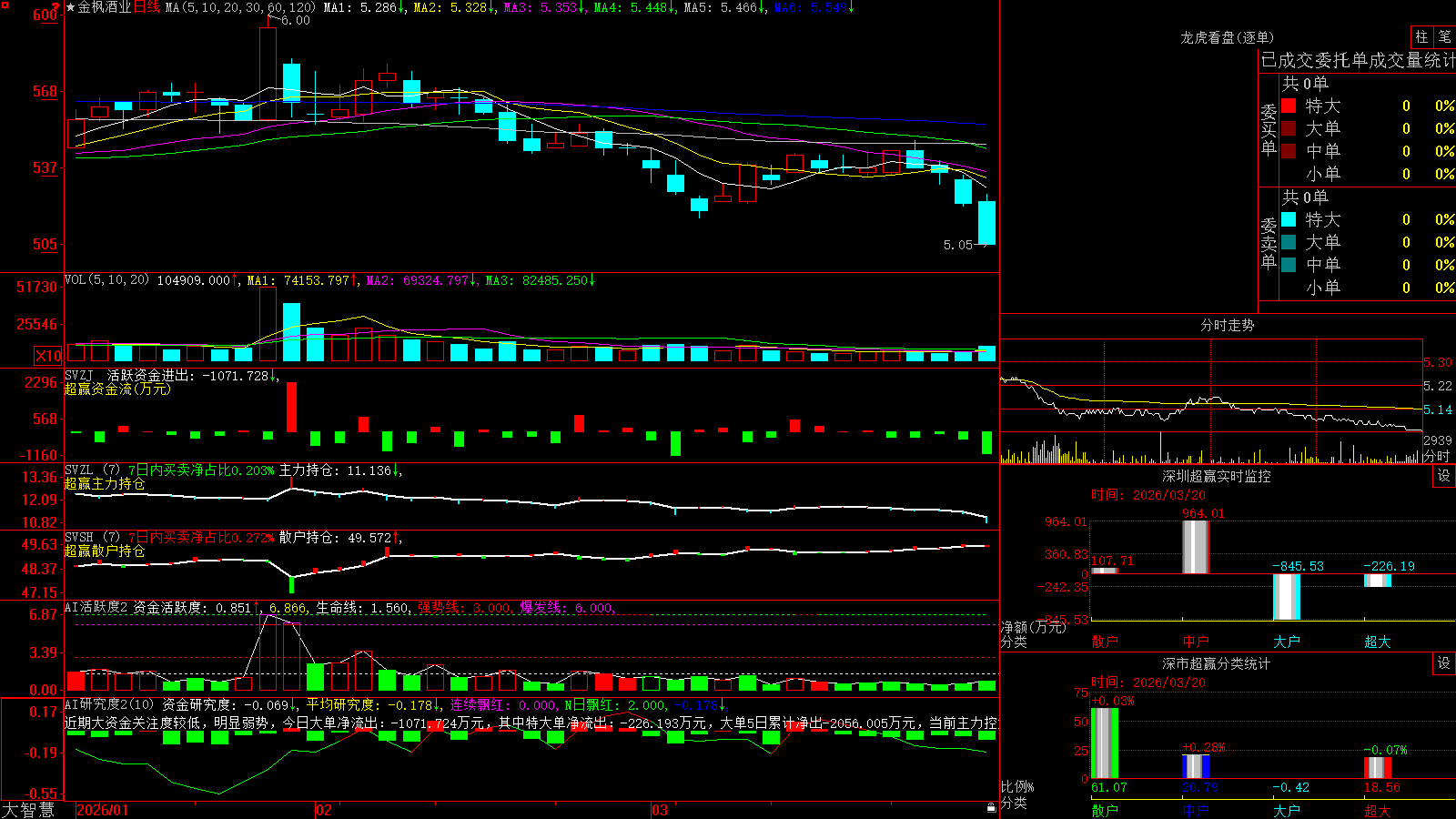The width and height of the screenshot is (1456, 819).
Task: Click the red question mark help icon
Action: (56, 6)
